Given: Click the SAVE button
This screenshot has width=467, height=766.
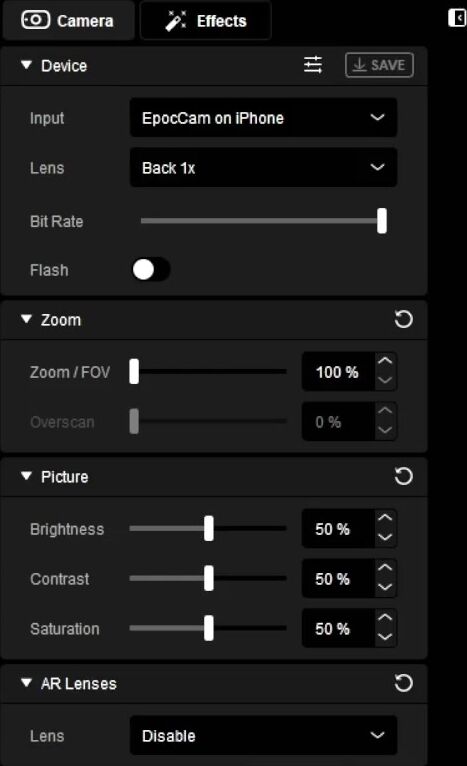Looking at the screenshot, I should pyautogui.click(x=379, y=65).
